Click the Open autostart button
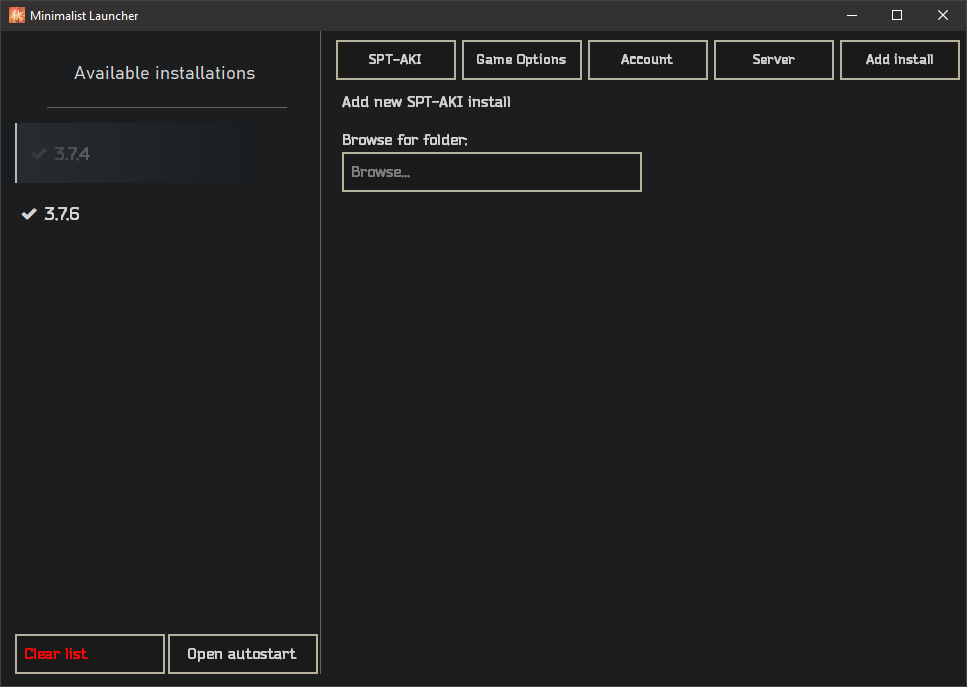 [242, 654]
